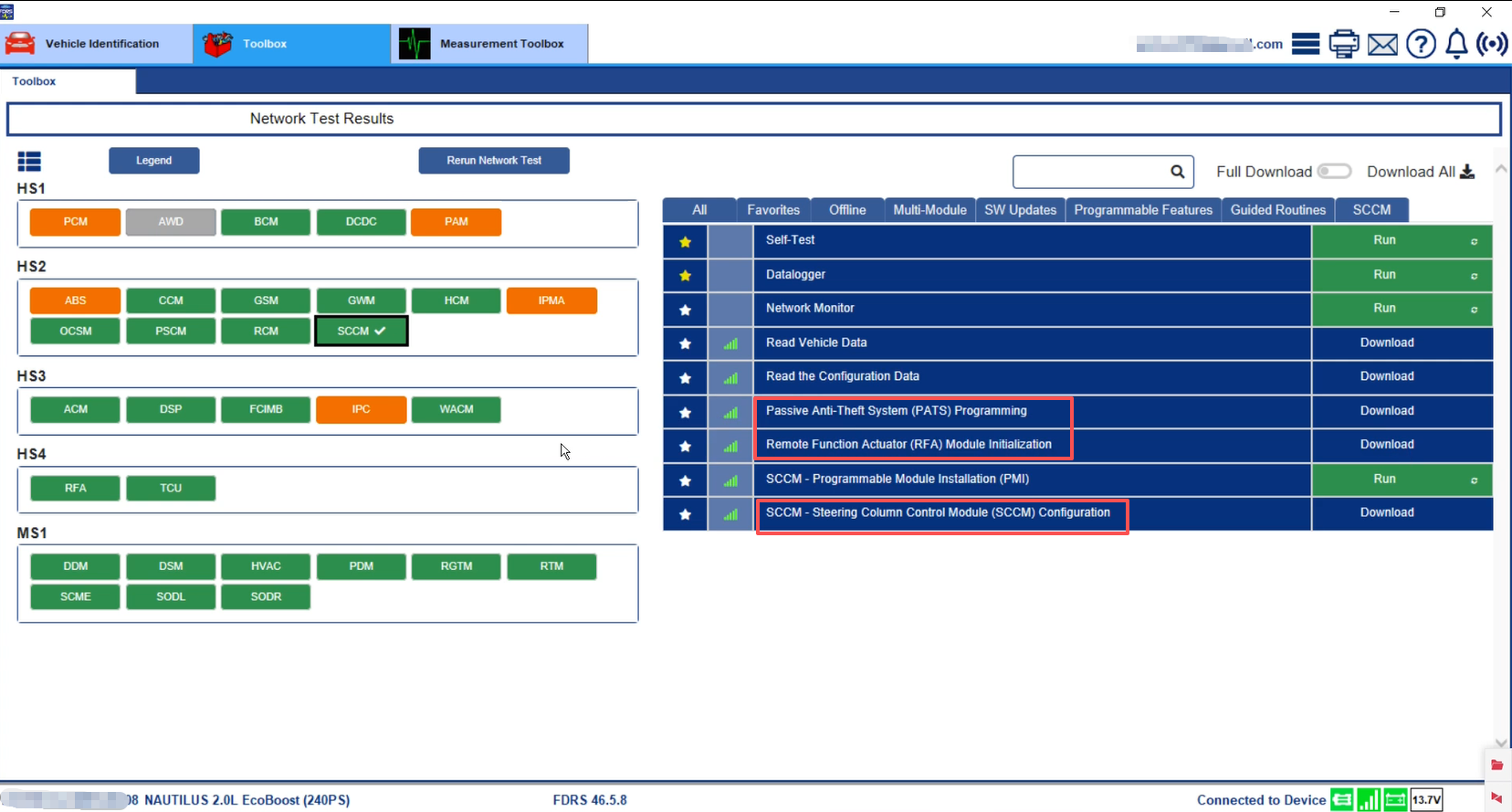Viewport: 1512px width, 812px height.
Task: Expand the Self-Test Run options arrow
Action: [1474, 242]
